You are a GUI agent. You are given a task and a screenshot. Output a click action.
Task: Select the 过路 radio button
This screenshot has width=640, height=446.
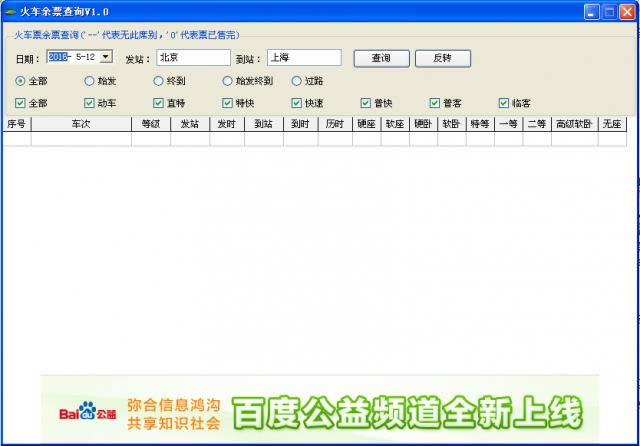[297, 81]
